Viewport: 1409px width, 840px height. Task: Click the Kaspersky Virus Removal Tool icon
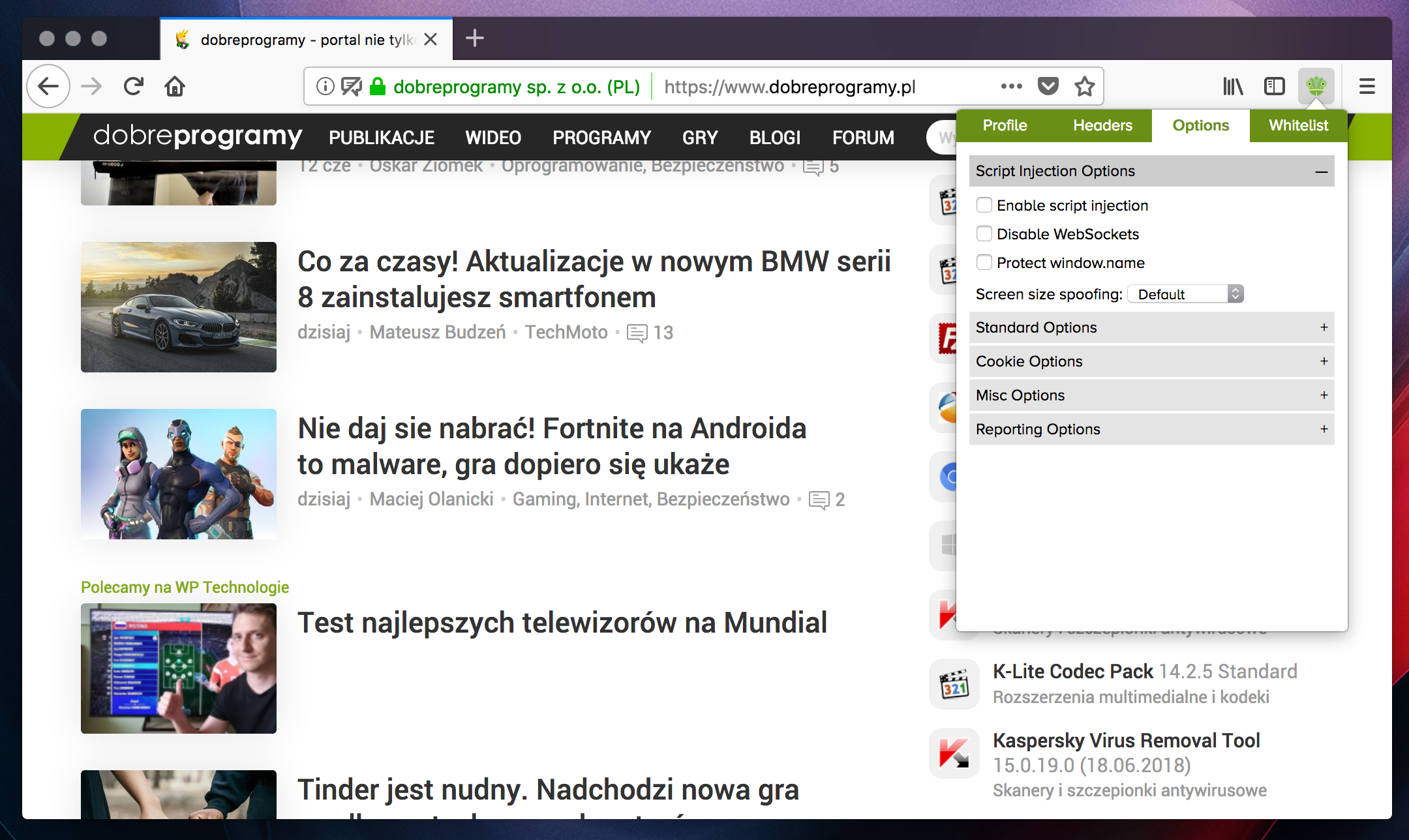pos(954,753)
